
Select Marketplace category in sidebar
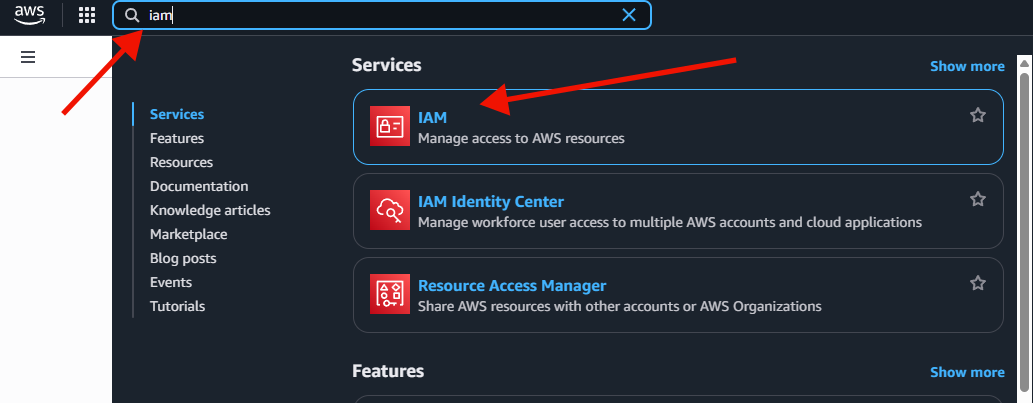click(188, 234)
